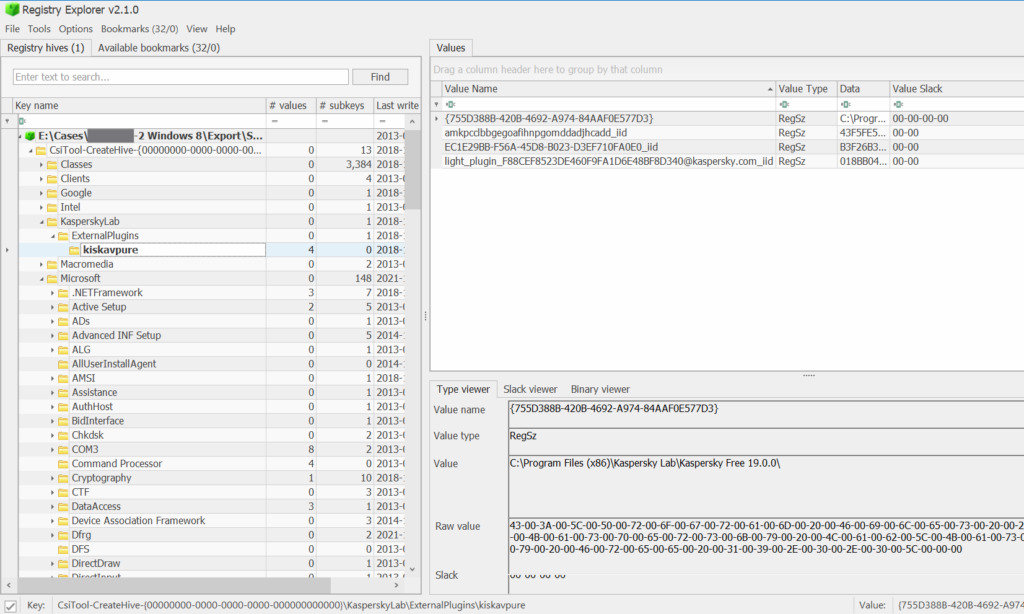Sort by the Value Type column header
The image size is (1024, 614).
tap(806, 89)
